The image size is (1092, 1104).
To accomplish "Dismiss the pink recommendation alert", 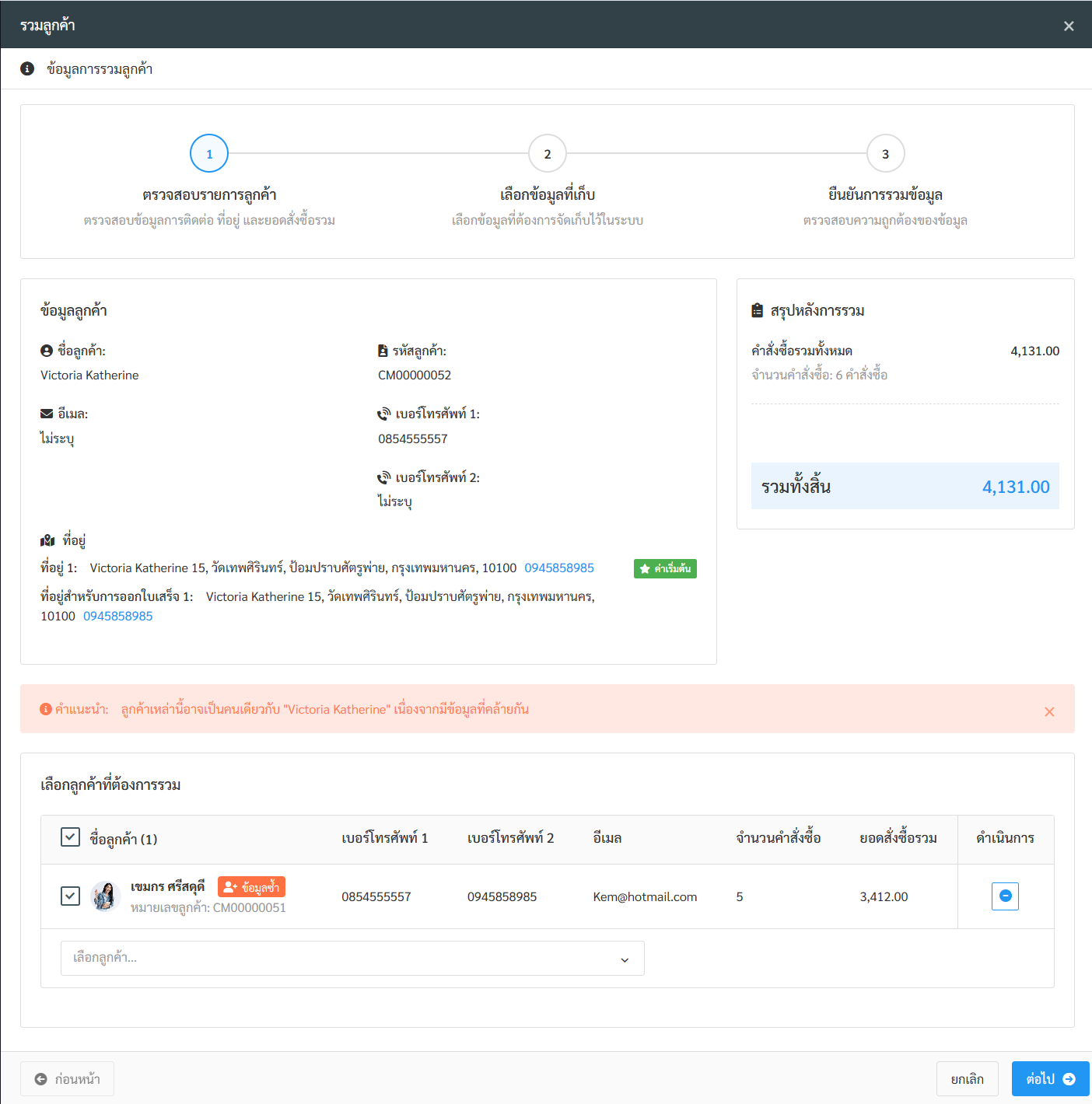I will 1049,711.
